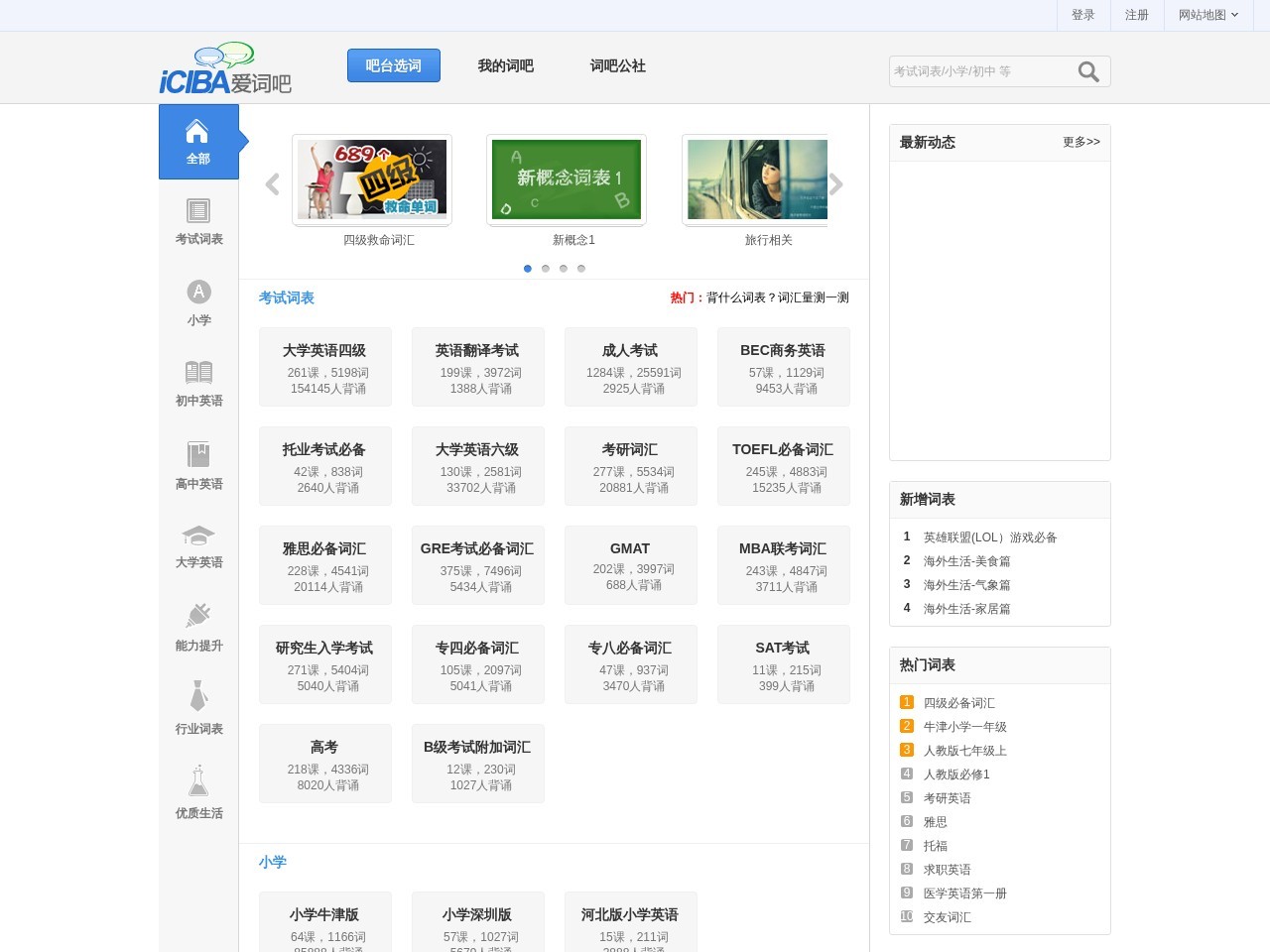Open the 词吧公社 menu item
This screenshot has height=952, width=1270.
click(617, 65)
